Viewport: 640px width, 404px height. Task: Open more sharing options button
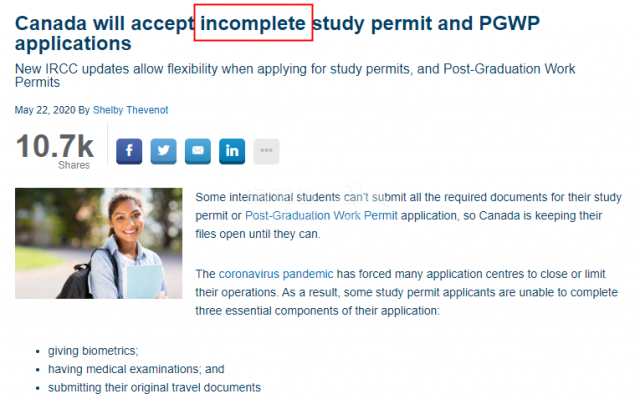coord(266,151)
